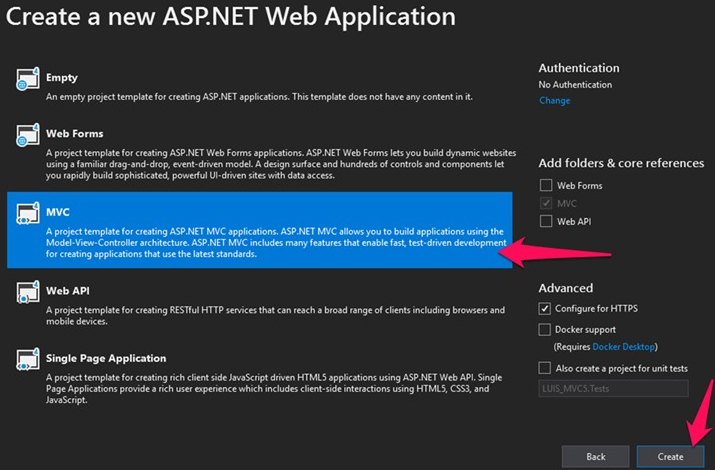Viewport: 715px width, 470px height.
Task: Enable Docker support checkbox
Action: [545, 329]
